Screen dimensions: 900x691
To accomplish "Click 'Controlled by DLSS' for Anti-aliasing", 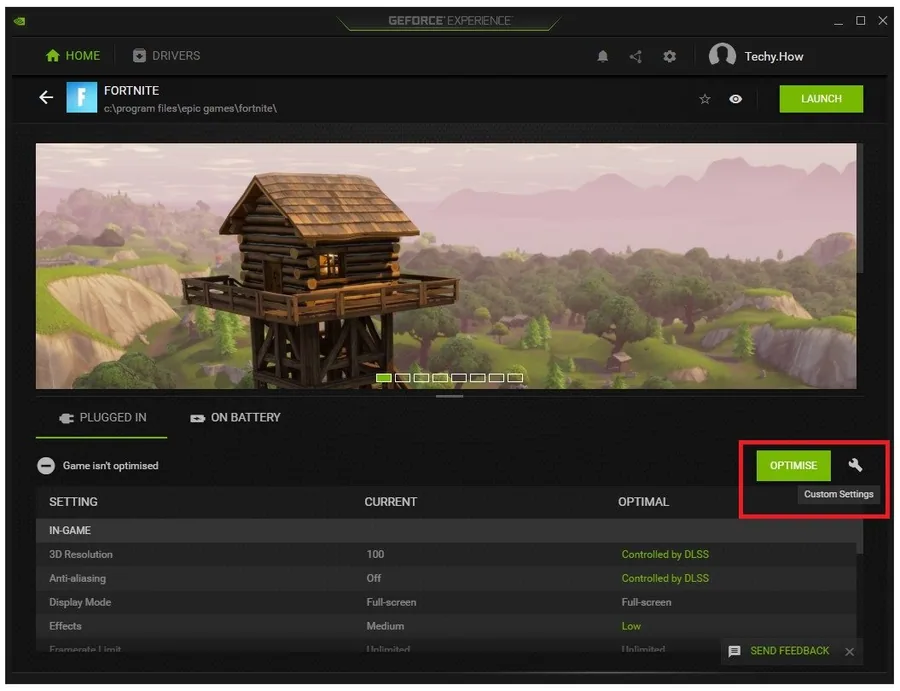I will click(665, 579).
